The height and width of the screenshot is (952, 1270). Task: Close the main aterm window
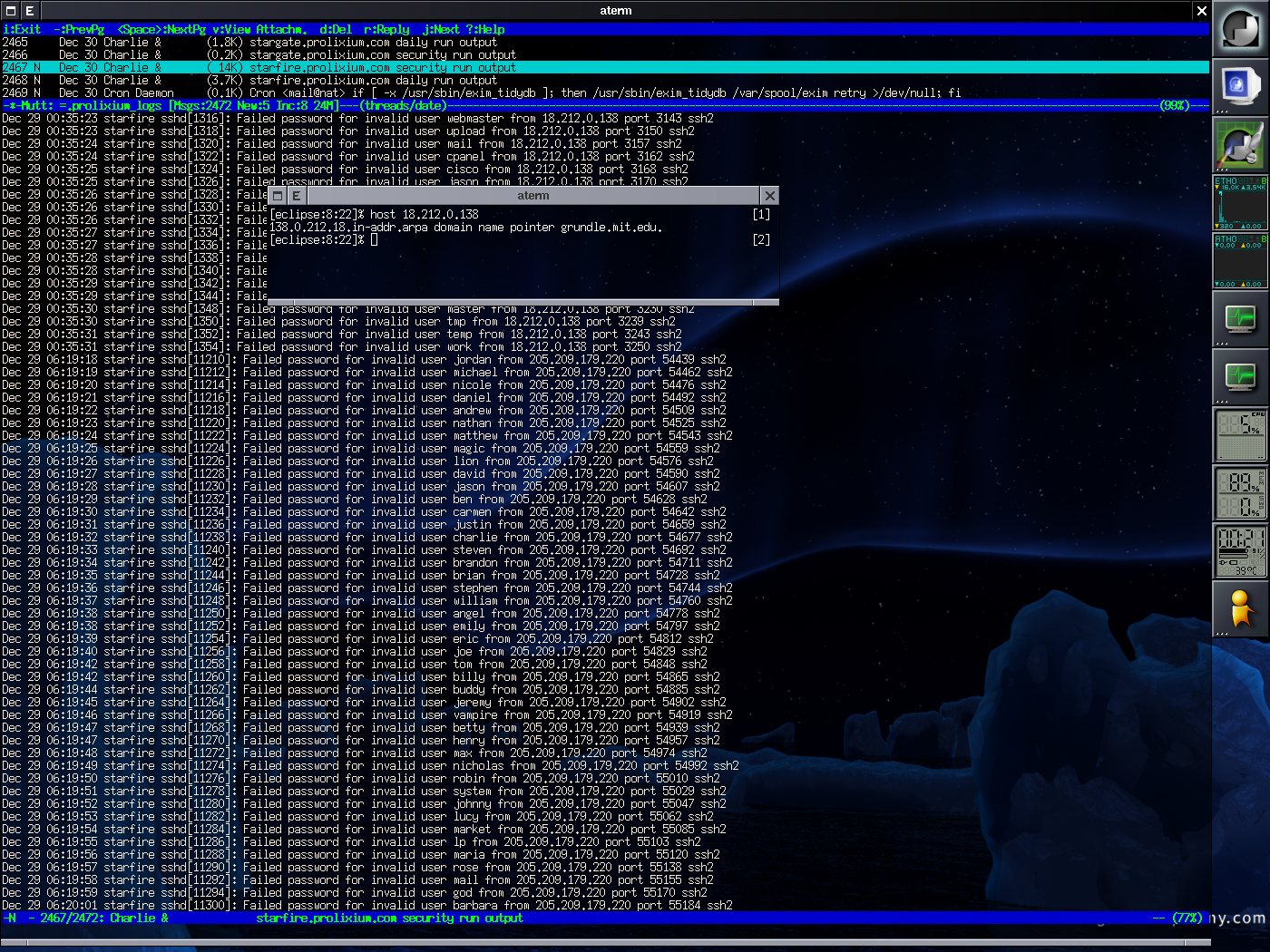click(x=1201, y=11)
